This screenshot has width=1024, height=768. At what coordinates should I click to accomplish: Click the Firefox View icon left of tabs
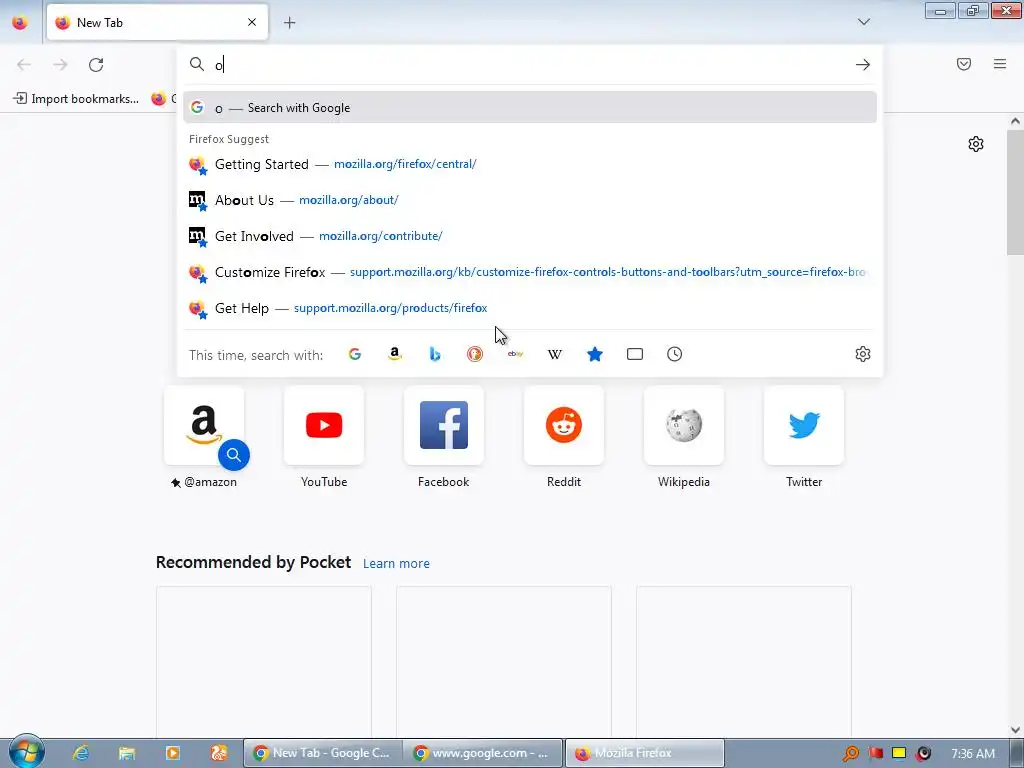pos(20,22)
